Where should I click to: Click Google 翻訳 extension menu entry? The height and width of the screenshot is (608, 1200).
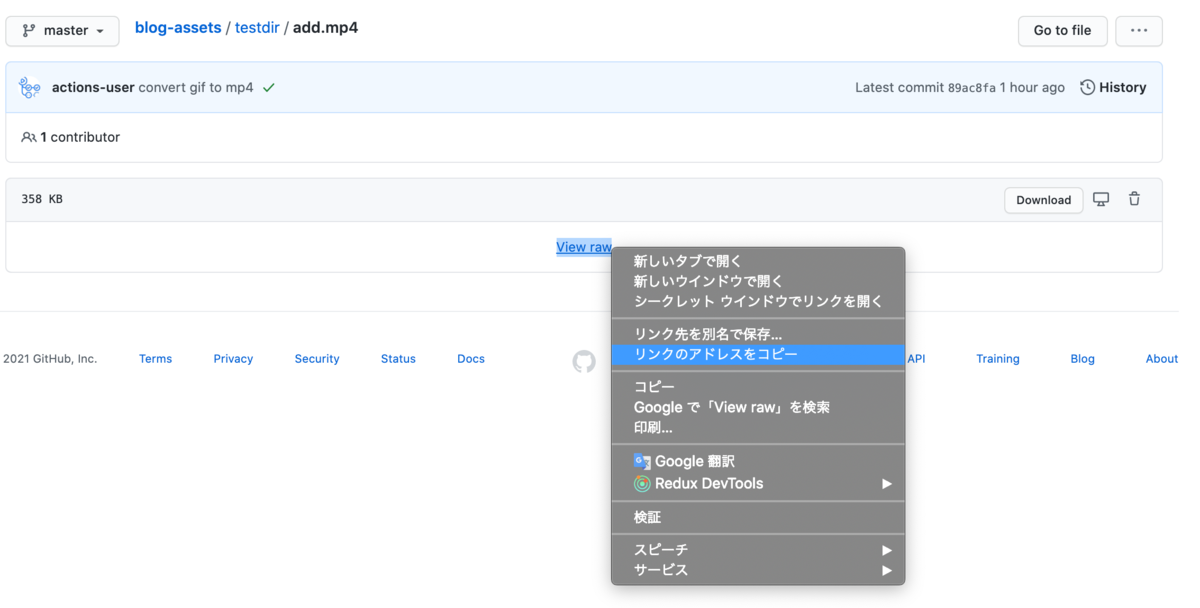pos(758,461)
